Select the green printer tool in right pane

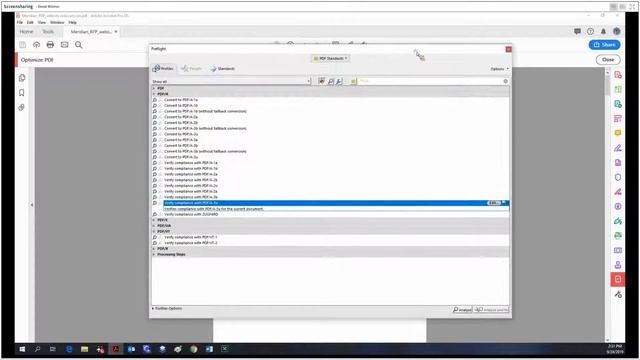(x=618, y=236)
